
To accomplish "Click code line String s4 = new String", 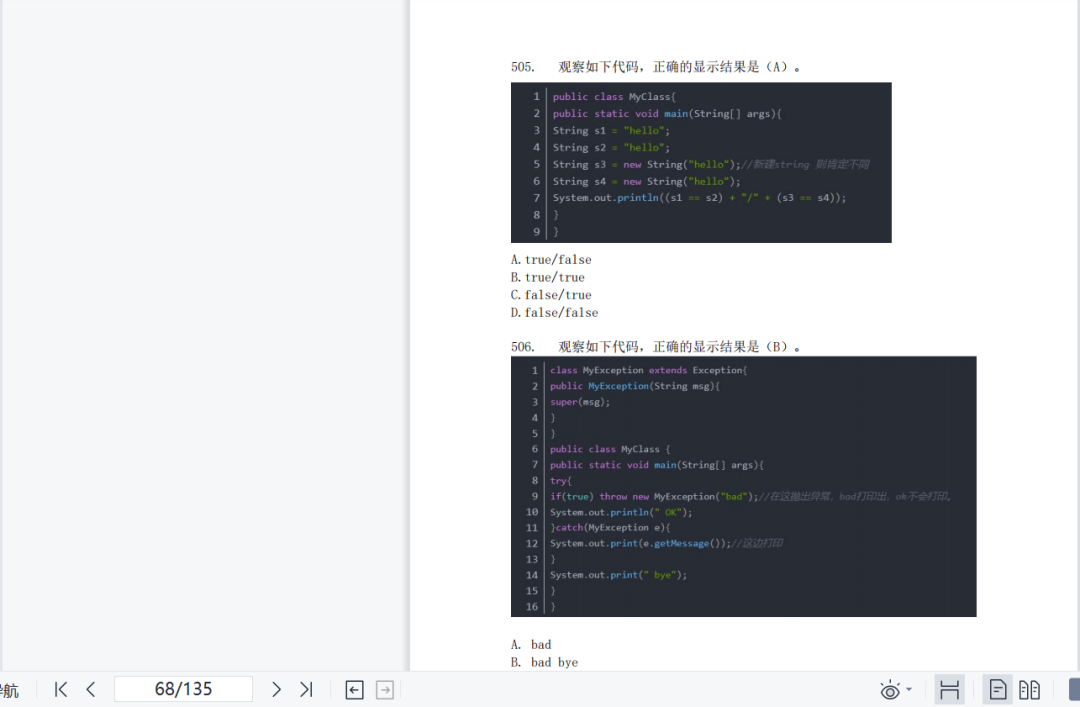I will [647, 181].
